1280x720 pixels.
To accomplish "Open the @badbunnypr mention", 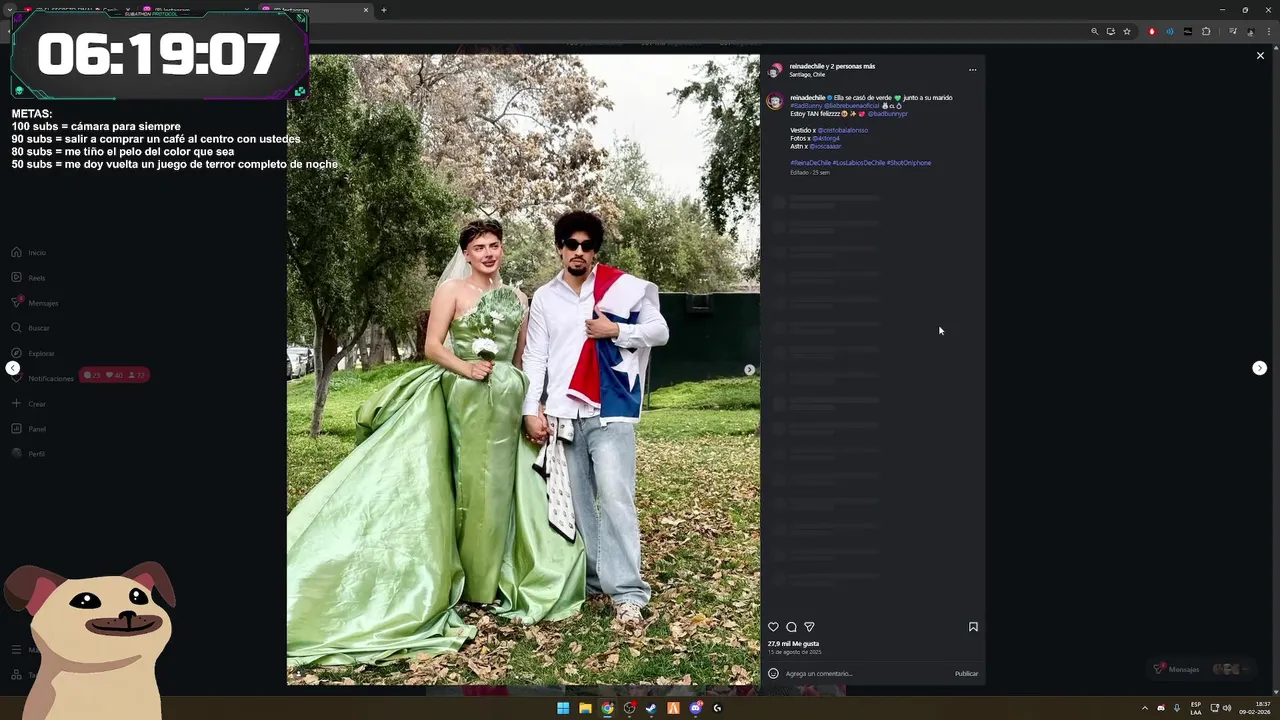I will coord(887,114).
